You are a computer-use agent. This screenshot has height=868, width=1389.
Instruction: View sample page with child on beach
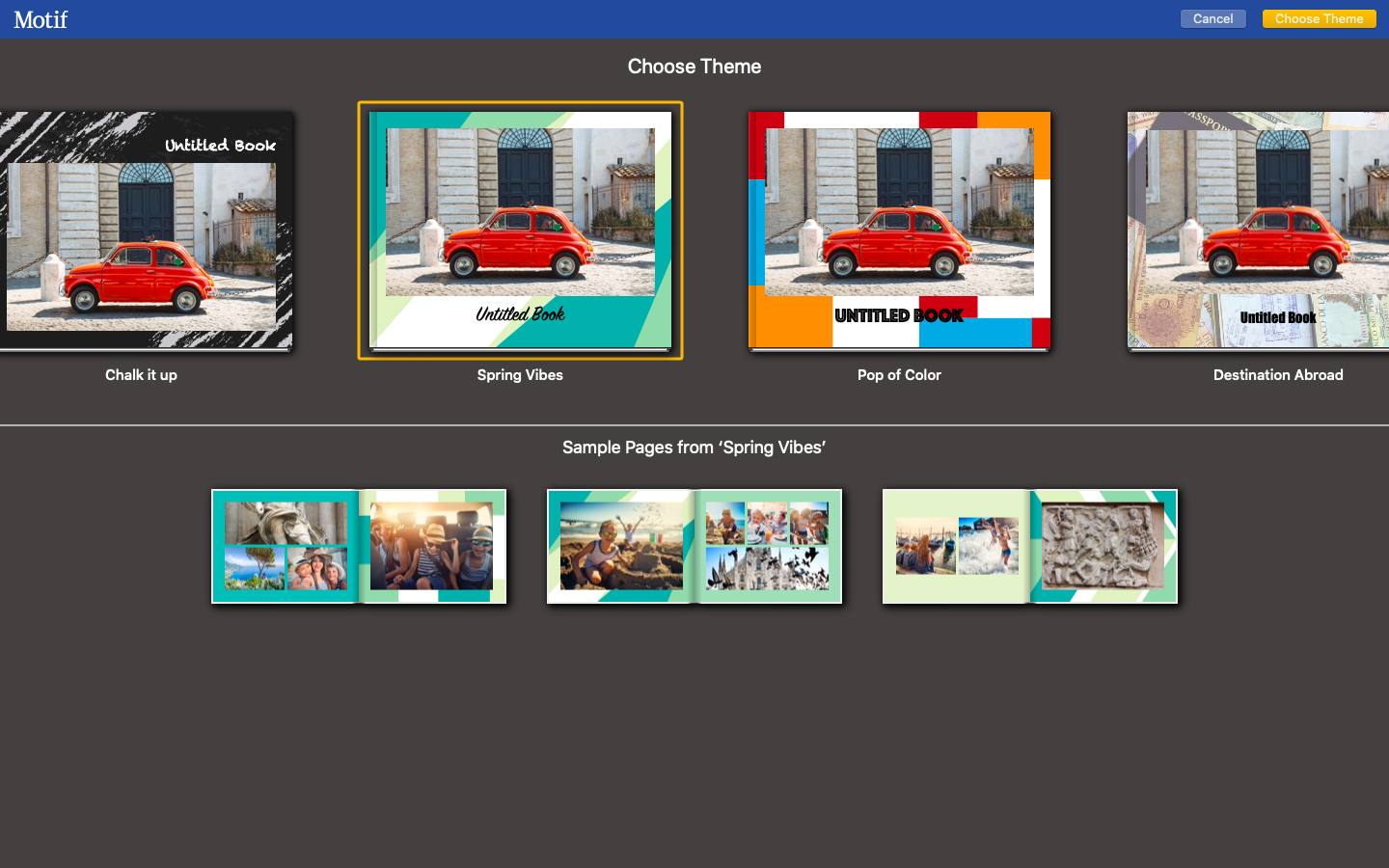pyautogui.click(x=621, y=546)
